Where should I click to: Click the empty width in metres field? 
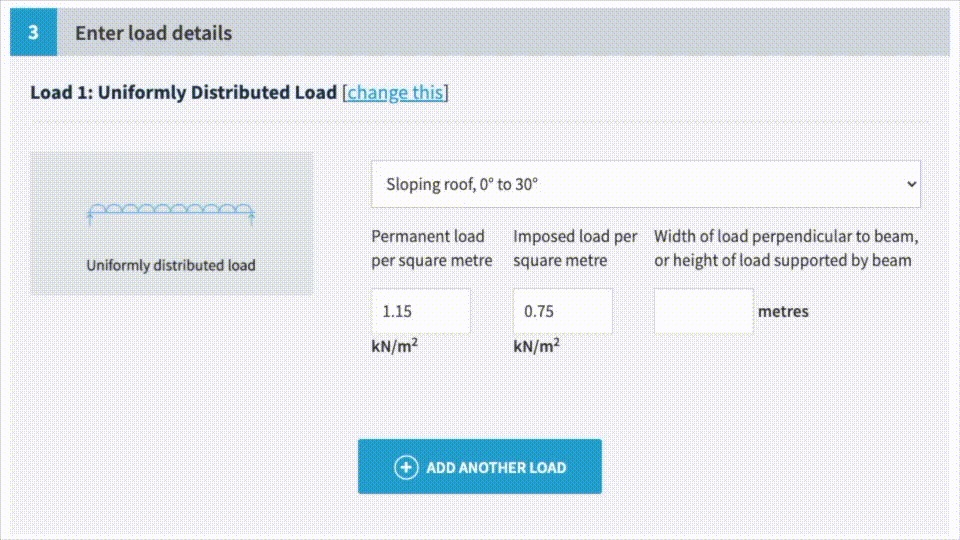703,312
